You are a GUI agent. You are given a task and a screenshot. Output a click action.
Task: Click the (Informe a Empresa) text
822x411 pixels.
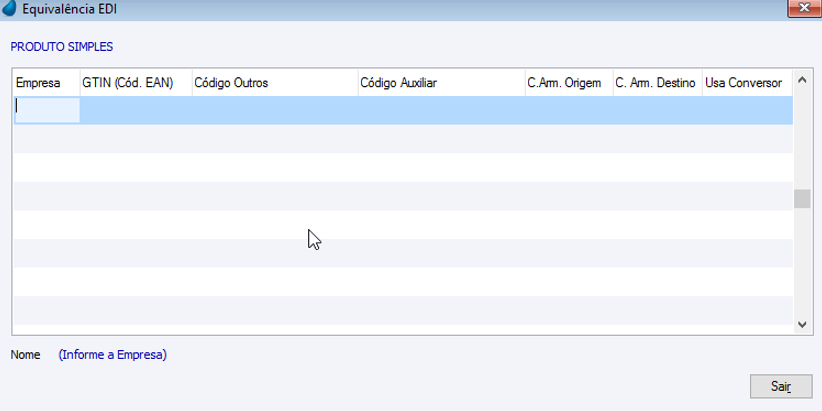click(x=112, y=355)
